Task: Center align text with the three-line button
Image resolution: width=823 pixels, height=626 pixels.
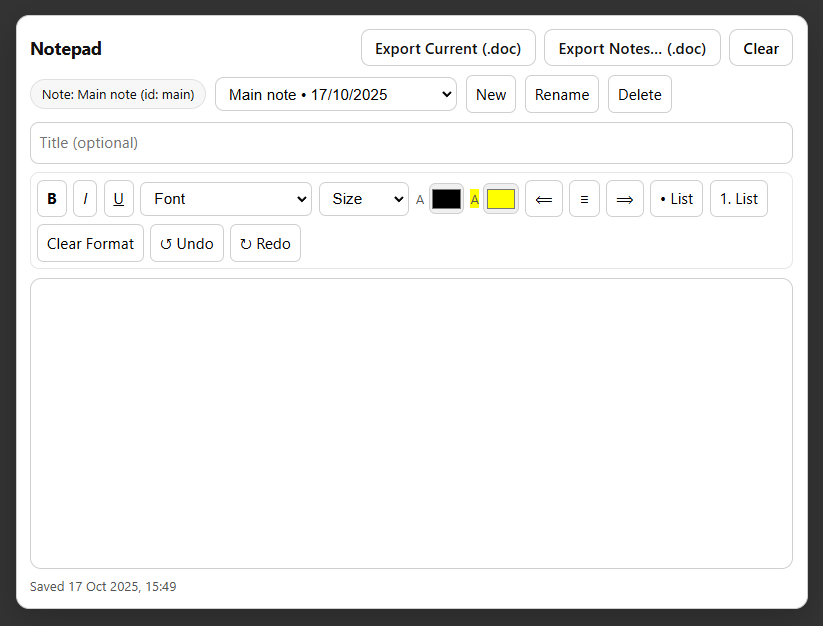Action: tap(584, 199)
